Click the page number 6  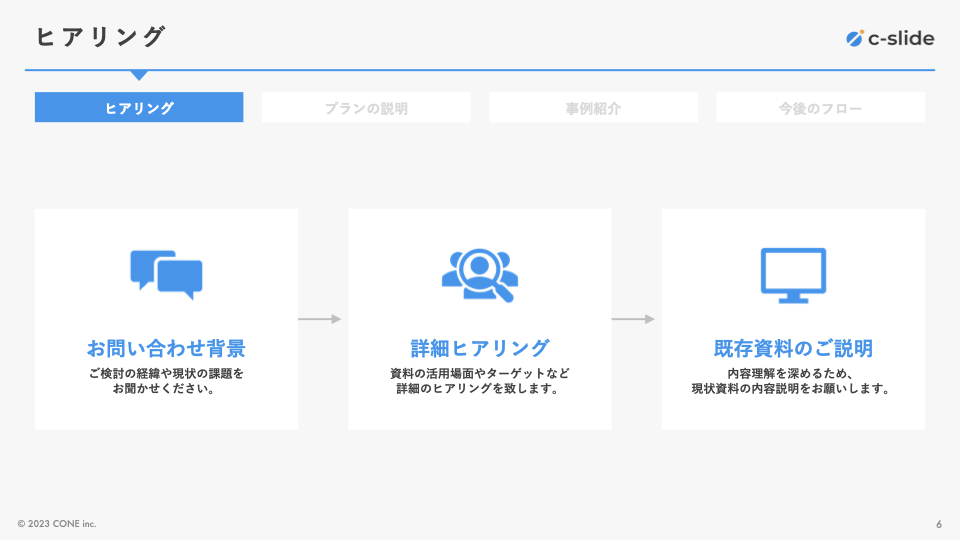coord(938,524)
